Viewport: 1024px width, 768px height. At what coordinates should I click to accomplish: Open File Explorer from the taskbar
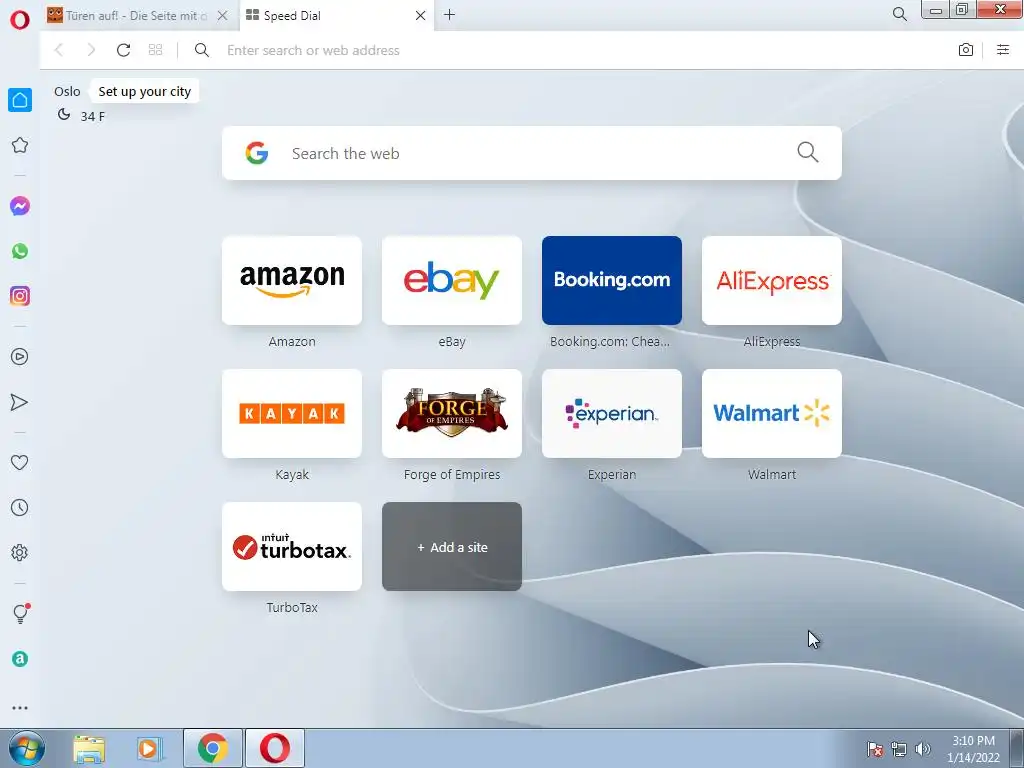[89, 748]
